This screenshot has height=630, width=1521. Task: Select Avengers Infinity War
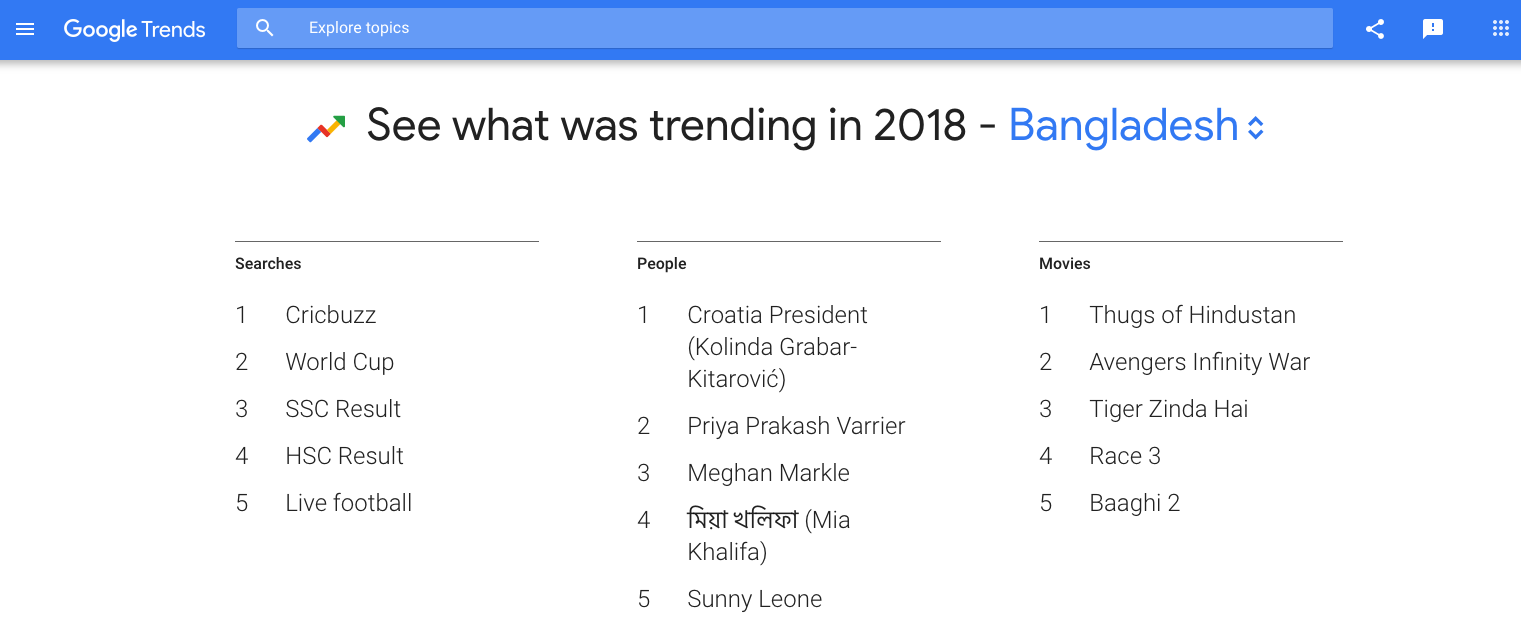tap(1199, 362)
